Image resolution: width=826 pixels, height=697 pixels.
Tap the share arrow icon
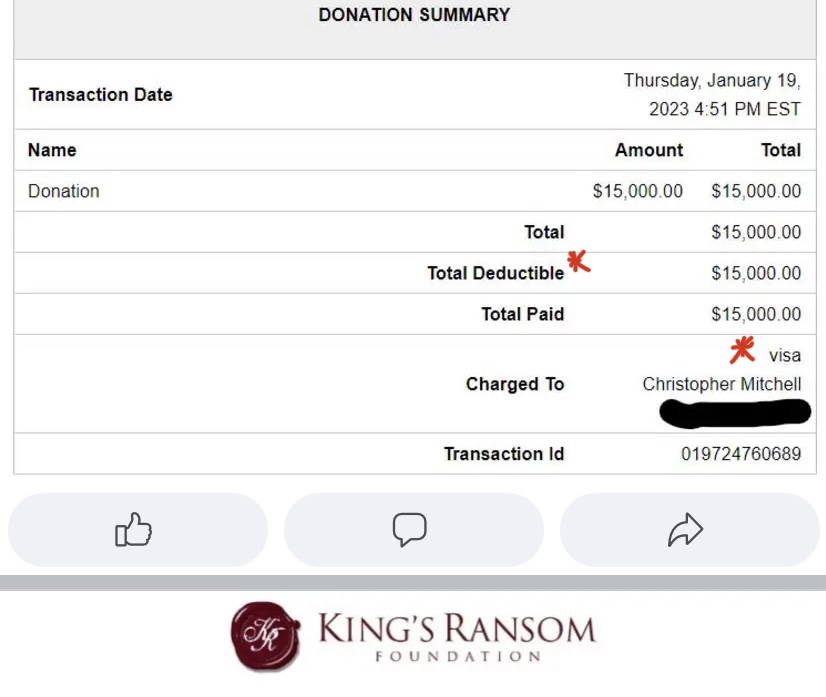(x=685, y=529)
